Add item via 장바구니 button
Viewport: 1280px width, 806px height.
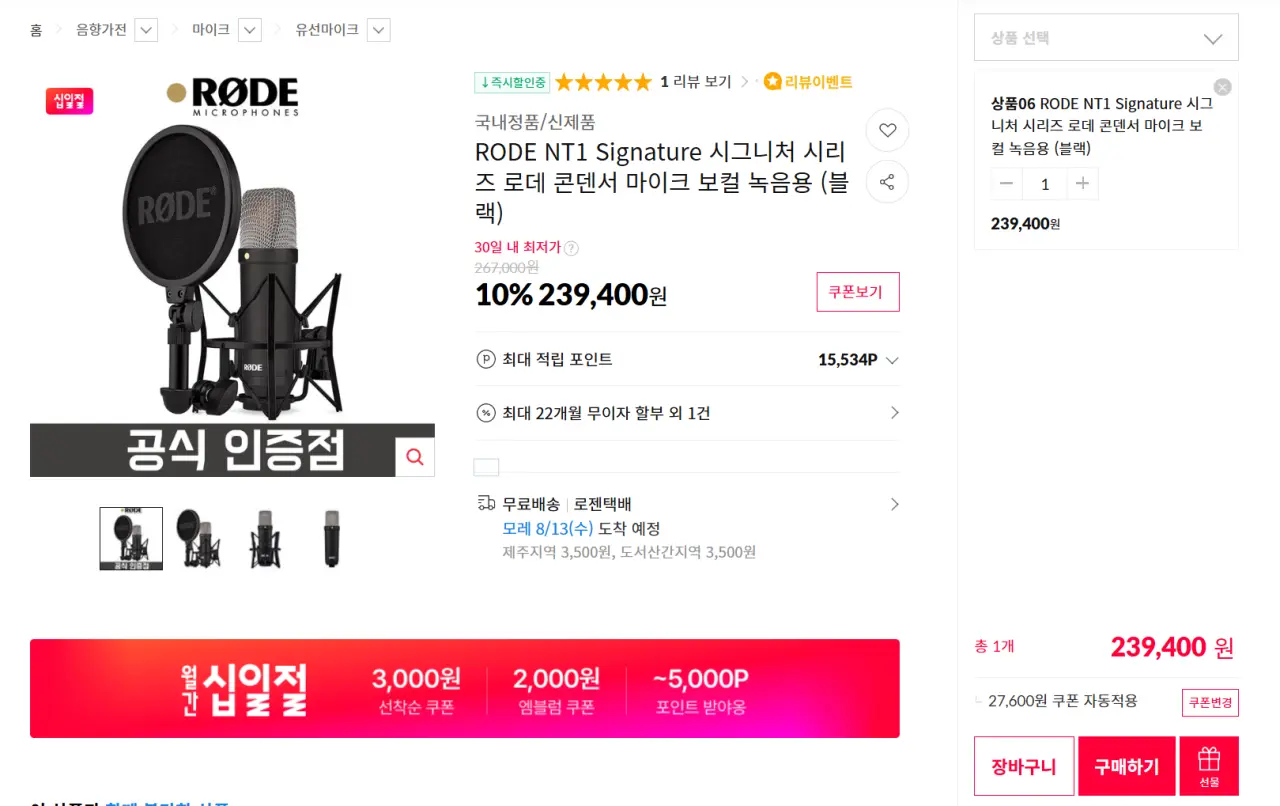(1024, 767)
